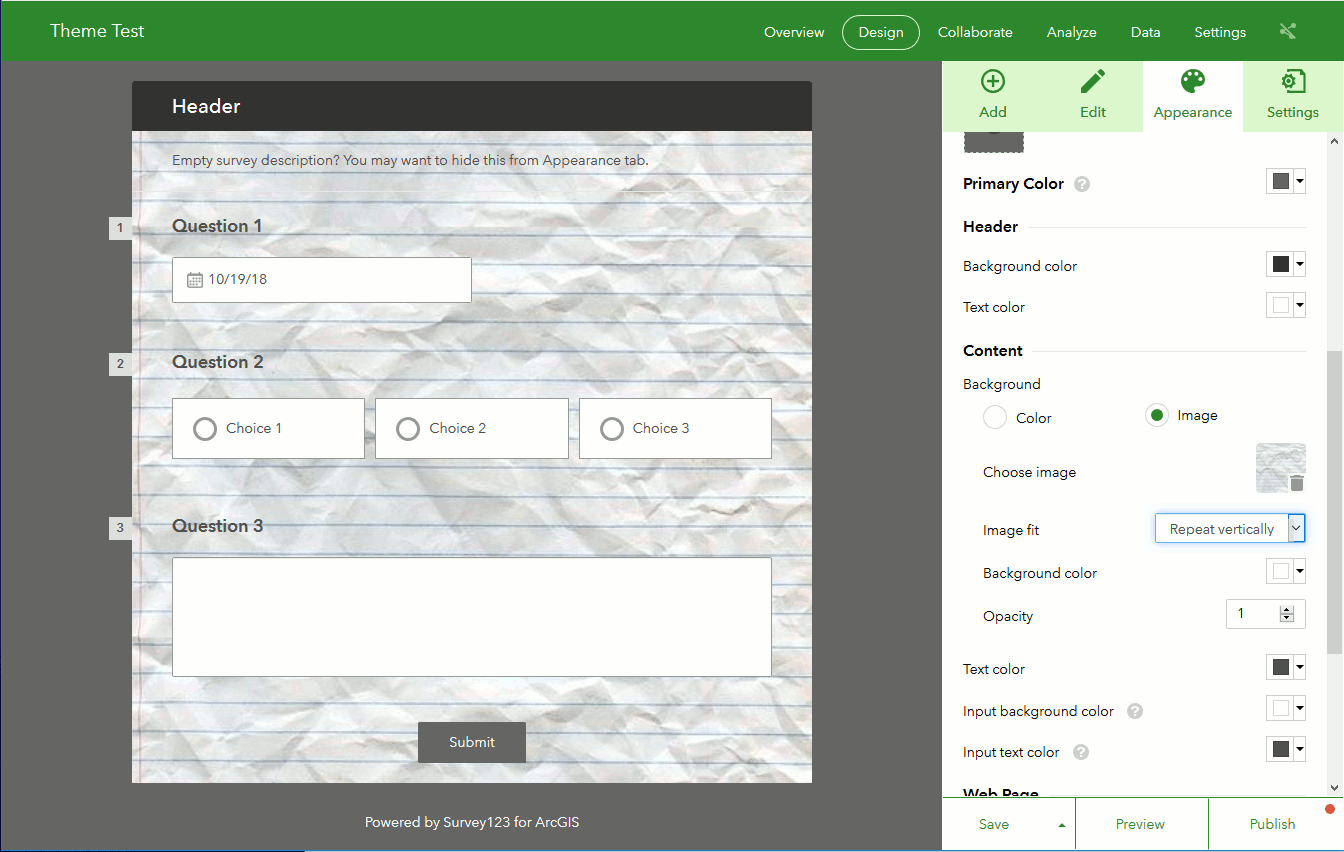Click the Publish button
Viewport: 1344px width, 852px height.
click(1272, 824)
